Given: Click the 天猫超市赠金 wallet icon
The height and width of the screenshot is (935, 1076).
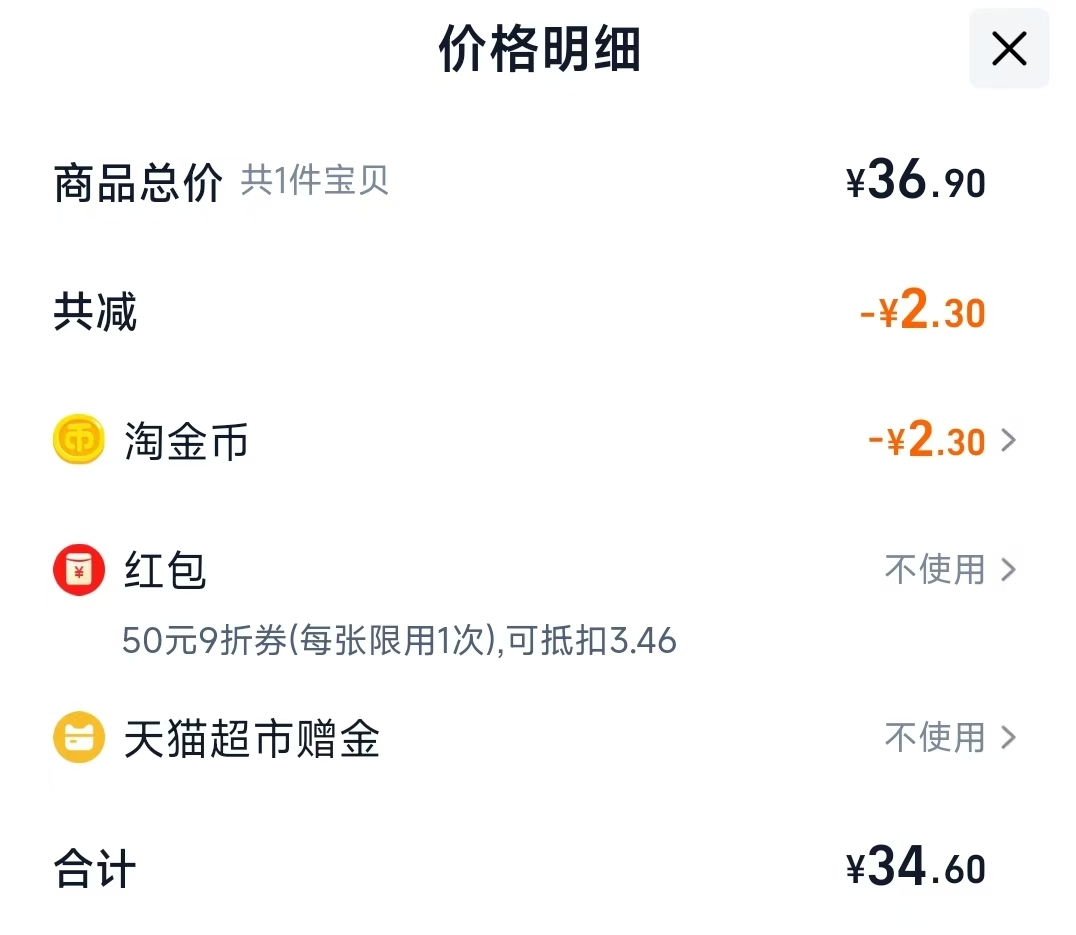Looking at the screenshot, I should (79, 739).
